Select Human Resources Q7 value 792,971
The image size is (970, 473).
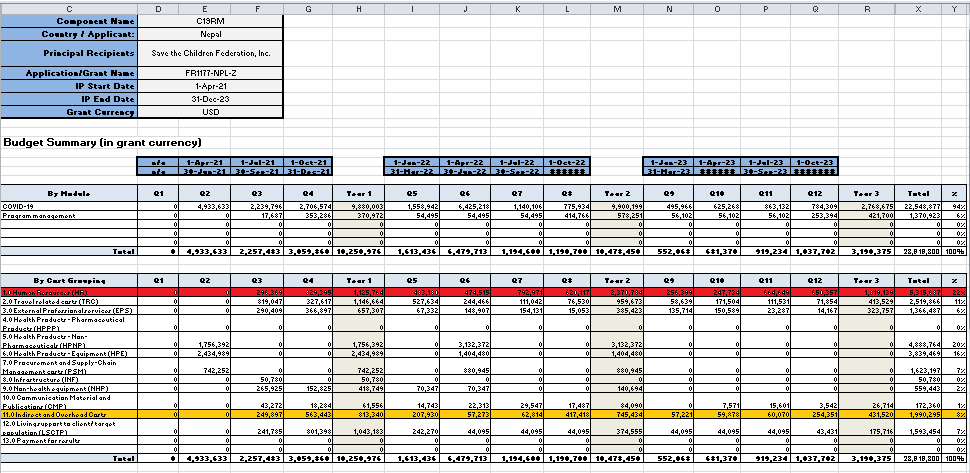(x=517, y=292)
